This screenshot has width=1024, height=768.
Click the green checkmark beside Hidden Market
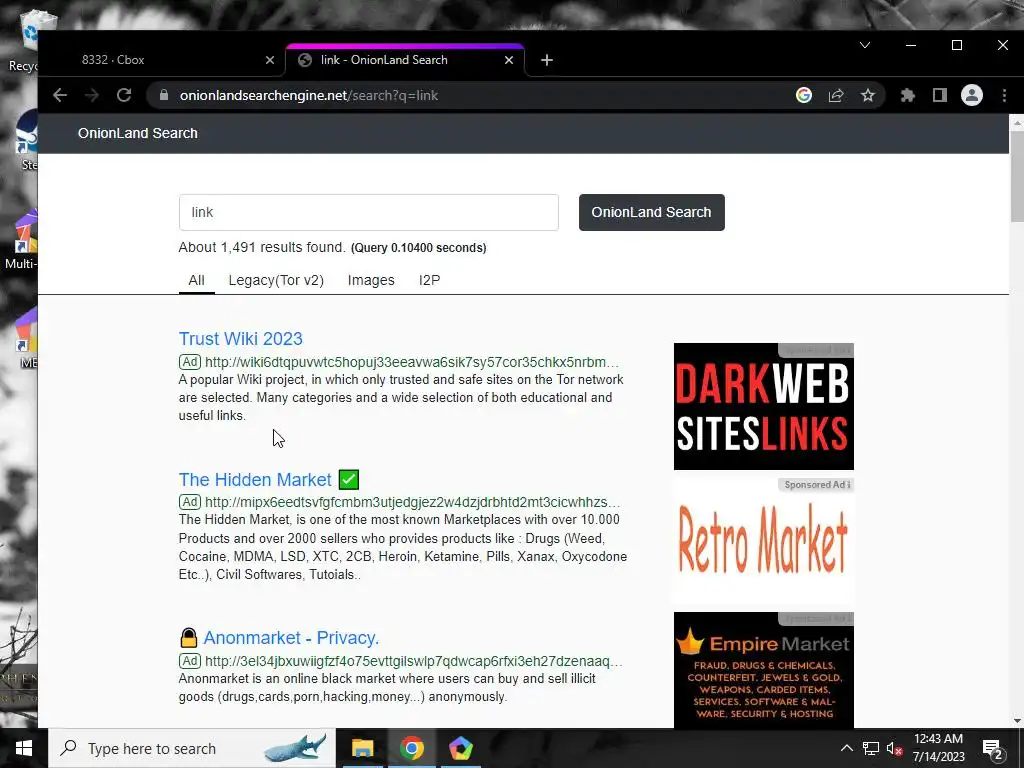pyautogui.click(x=349, y=480)
